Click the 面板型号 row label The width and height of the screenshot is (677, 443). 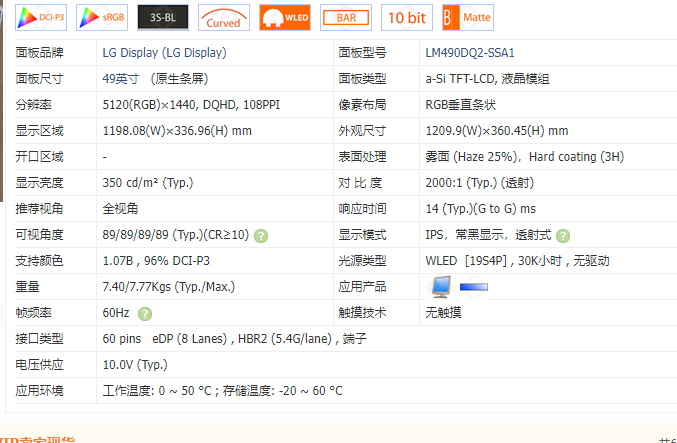point(362,53)
